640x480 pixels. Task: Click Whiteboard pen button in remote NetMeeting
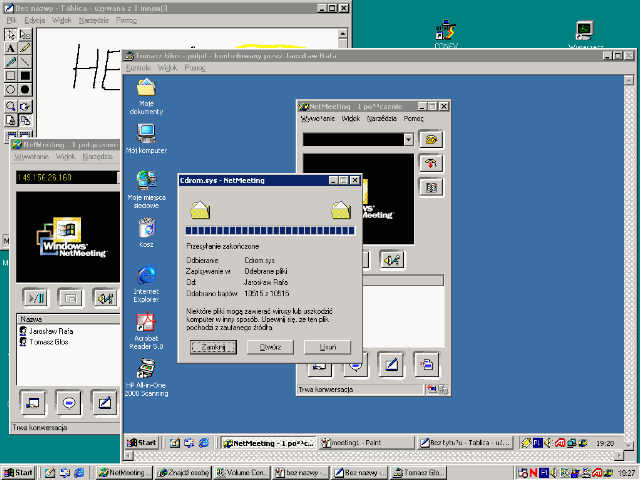click(x=391, y=364)
